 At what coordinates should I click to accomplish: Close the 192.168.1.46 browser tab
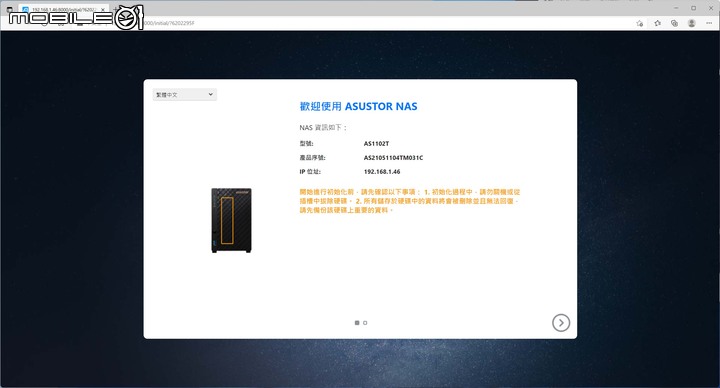pyautogui.click(x=102, y=9)
